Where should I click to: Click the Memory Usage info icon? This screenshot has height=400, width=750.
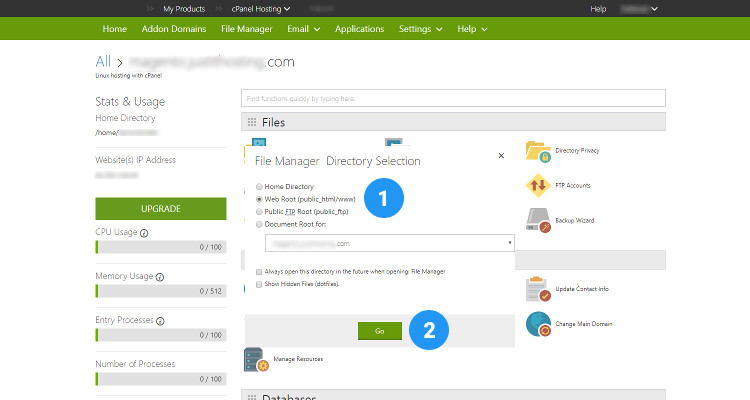tap(160, 277)
